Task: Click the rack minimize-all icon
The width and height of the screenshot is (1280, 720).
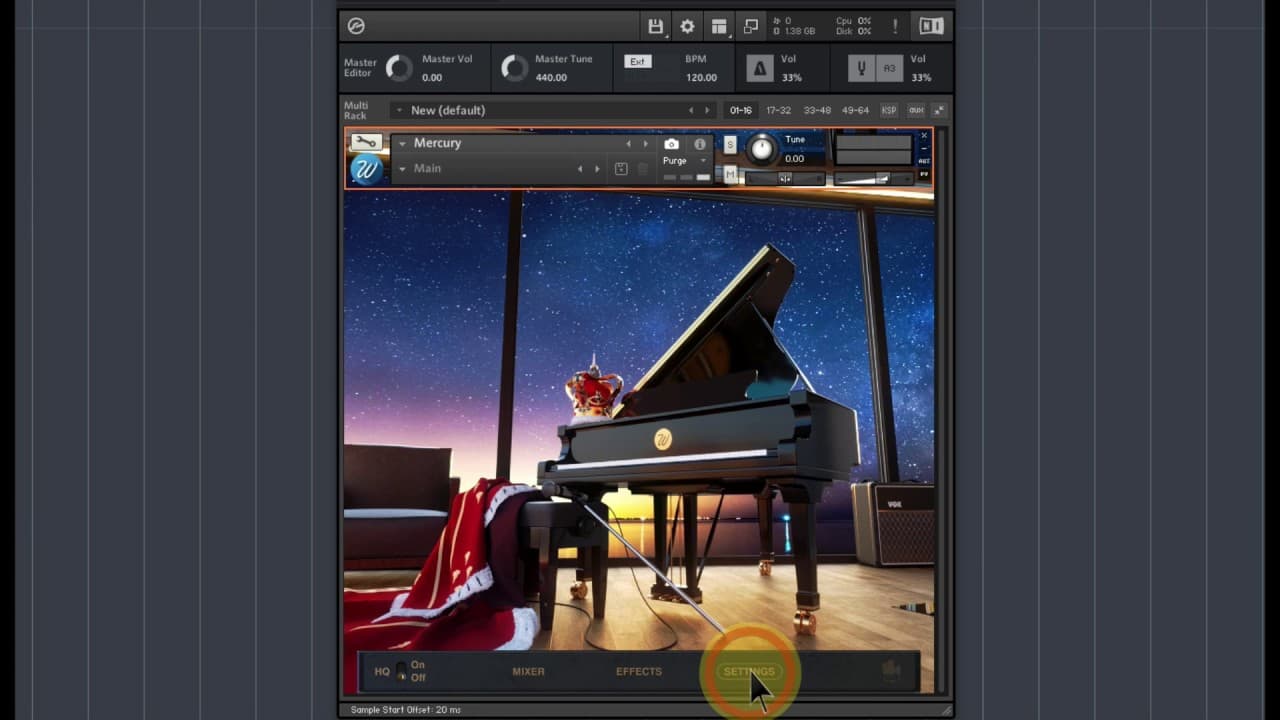Action: point(939,110)
